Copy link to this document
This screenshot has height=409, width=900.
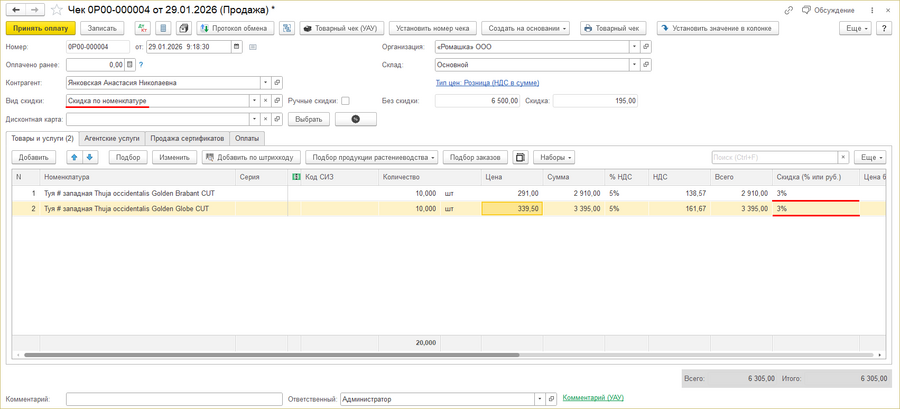789,10
